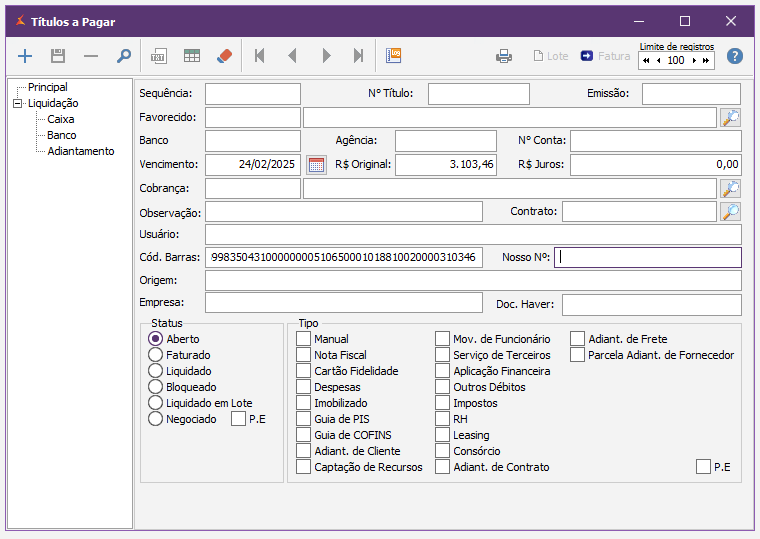This screenshot has height=539, width=760.
Task: Click the printer icon
Action: (x=504, y=56)
